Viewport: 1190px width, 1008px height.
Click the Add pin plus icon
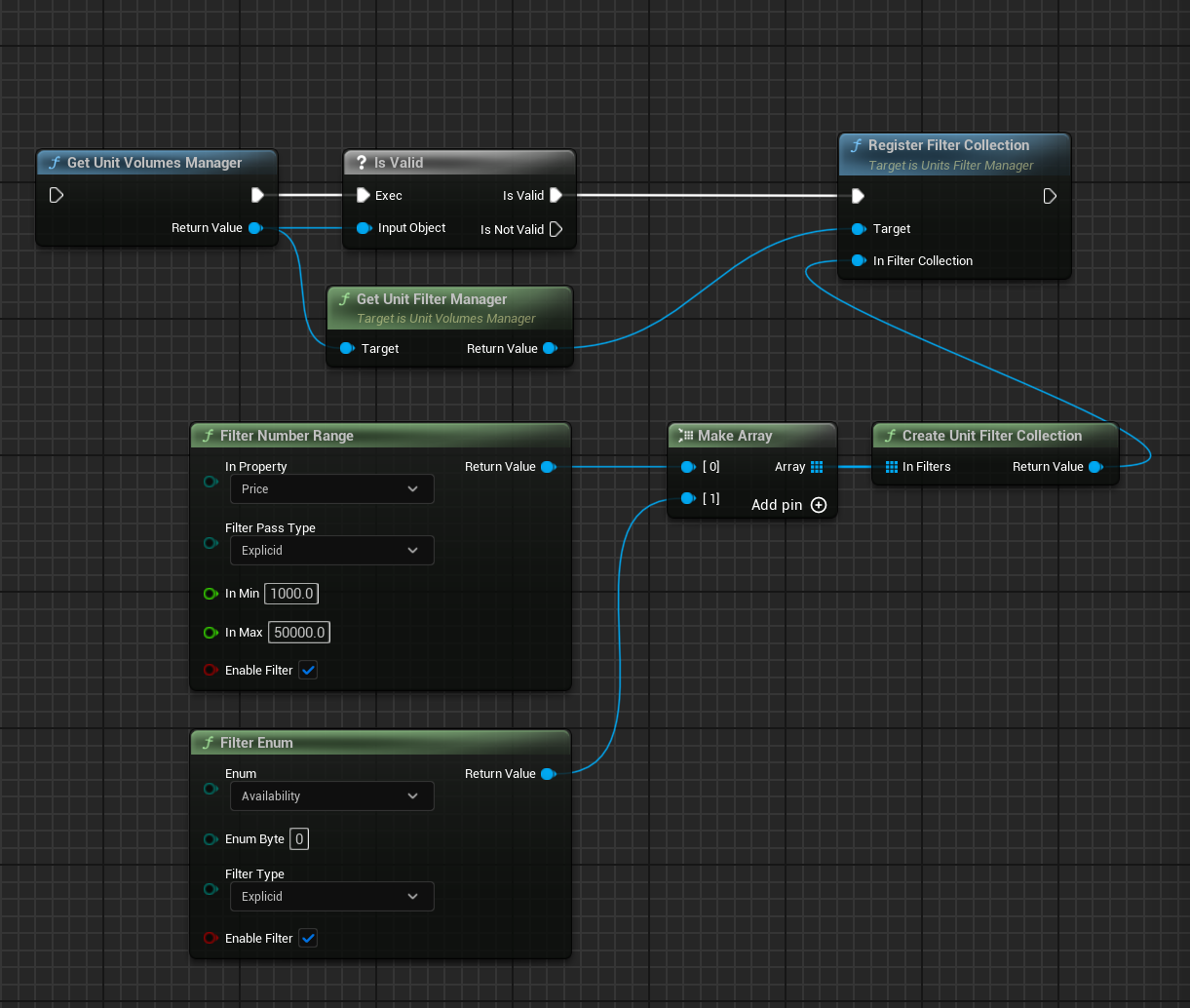[x=819, y=505]
